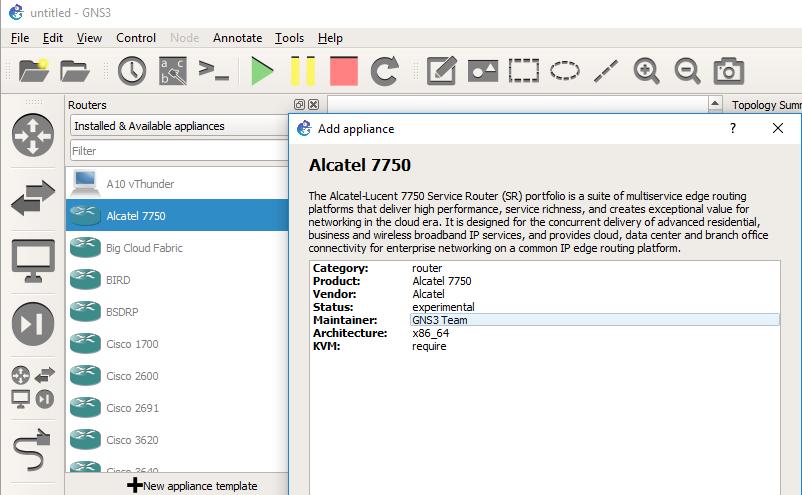Image resolution: width=802 pixels, height=495 pixels.
Task: Open the View menu
Action: coord(89,38)
